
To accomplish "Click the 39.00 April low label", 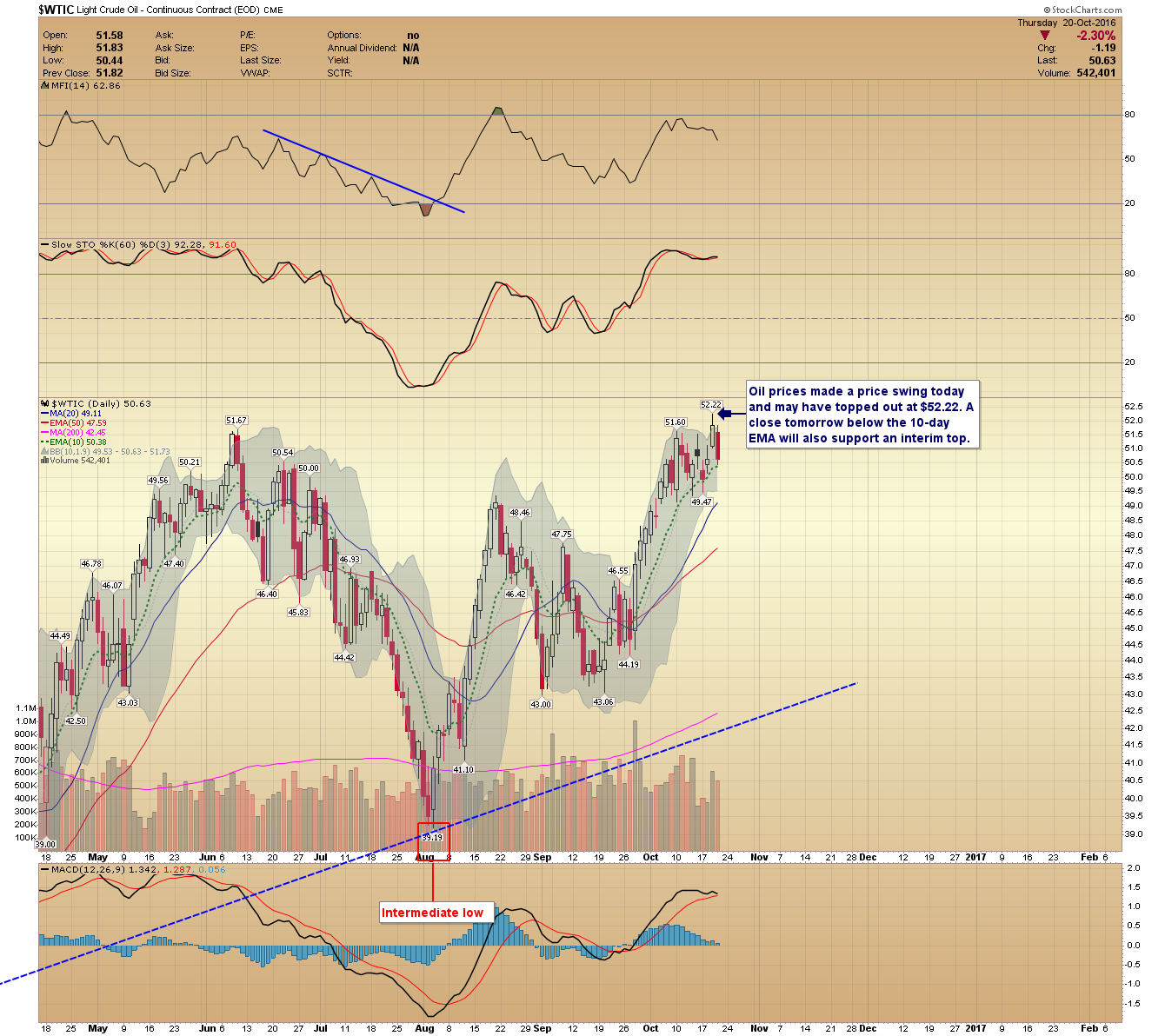I will 44,845.
